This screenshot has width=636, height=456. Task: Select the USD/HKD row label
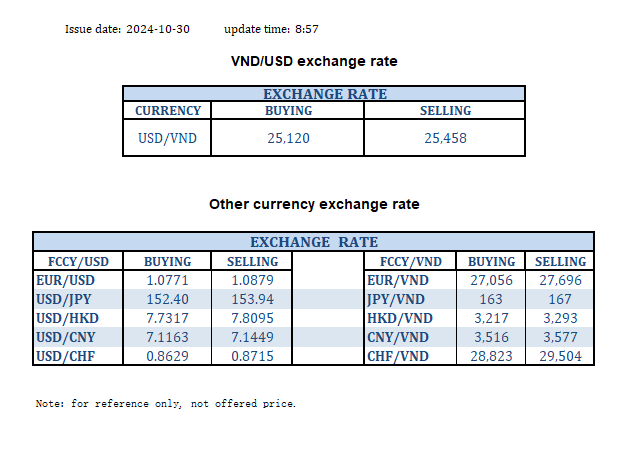click(66, 316)
